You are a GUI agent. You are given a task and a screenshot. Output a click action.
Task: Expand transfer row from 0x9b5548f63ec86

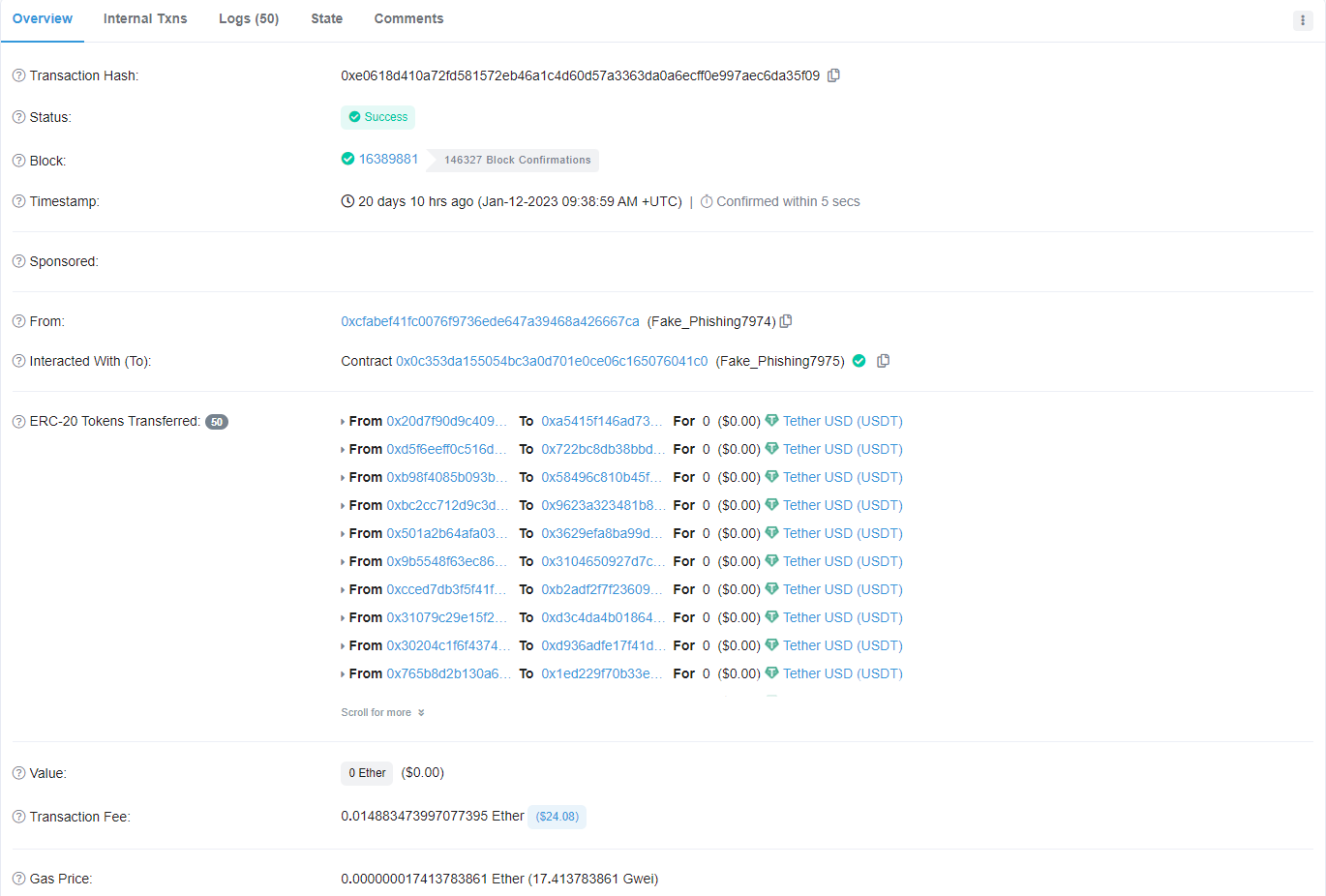(343, 562)
